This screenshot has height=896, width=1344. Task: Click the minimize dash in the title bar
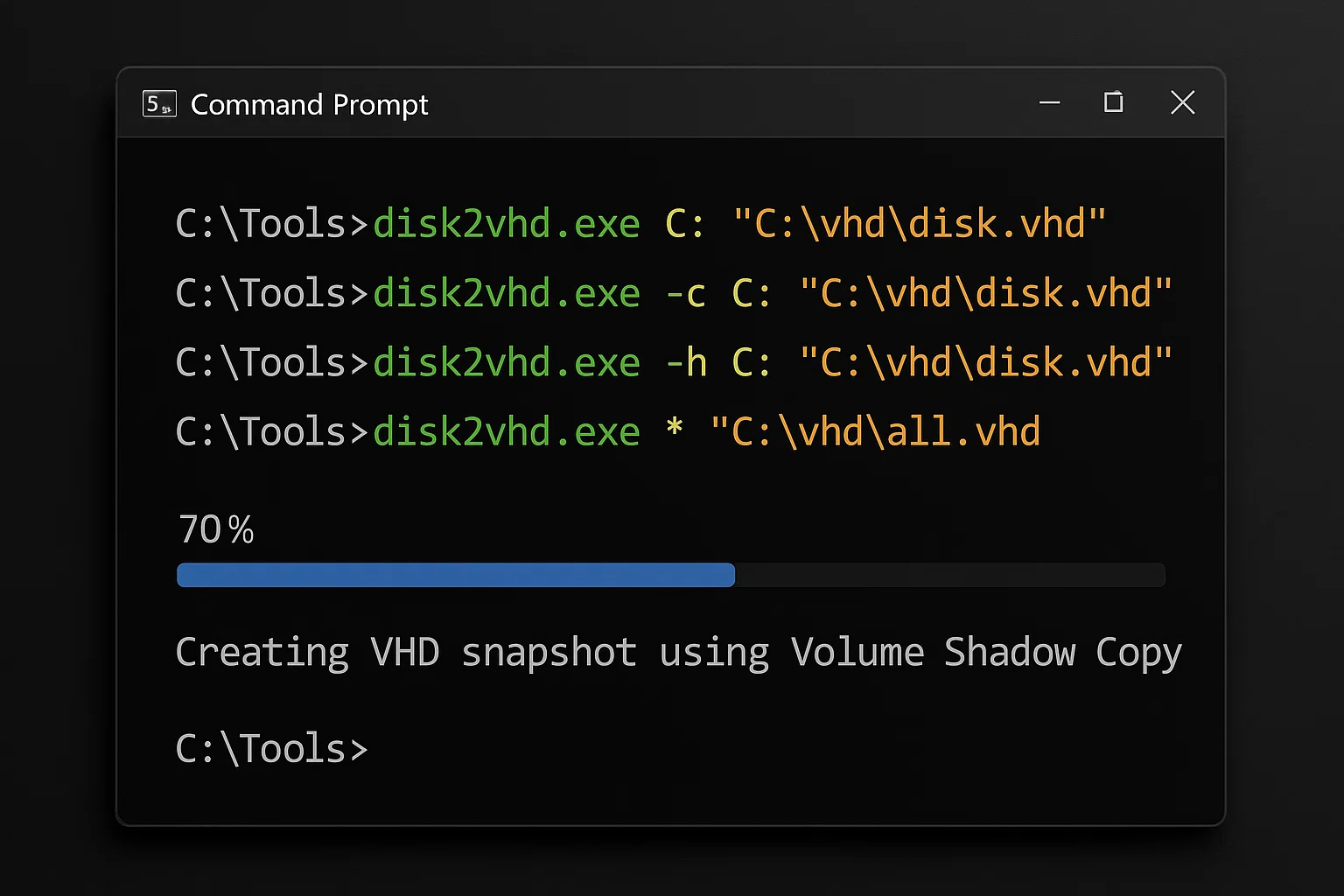(x=1049, y=103)
